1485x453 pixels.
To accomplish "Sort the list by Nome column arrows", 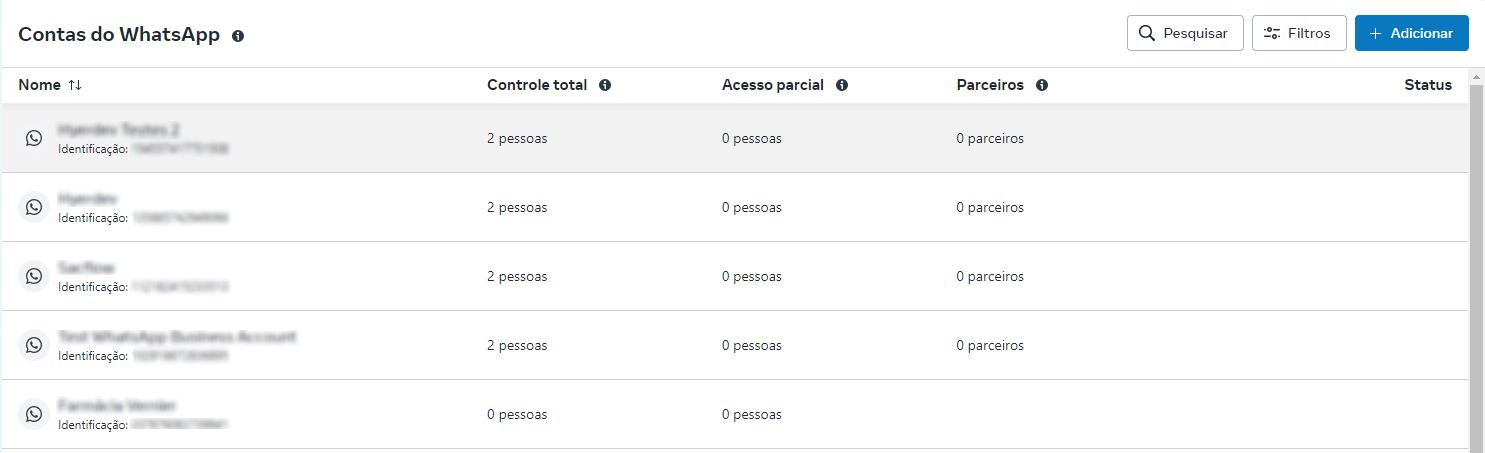I will click(75, 86).
